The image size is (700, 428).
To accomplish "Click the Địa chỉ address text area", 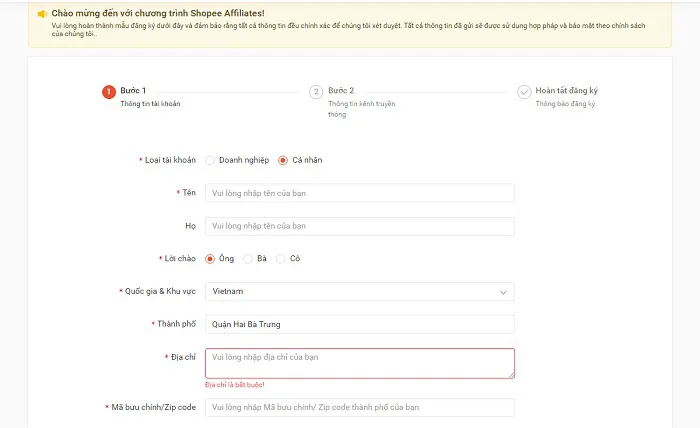I will click(x=360, y=363).
